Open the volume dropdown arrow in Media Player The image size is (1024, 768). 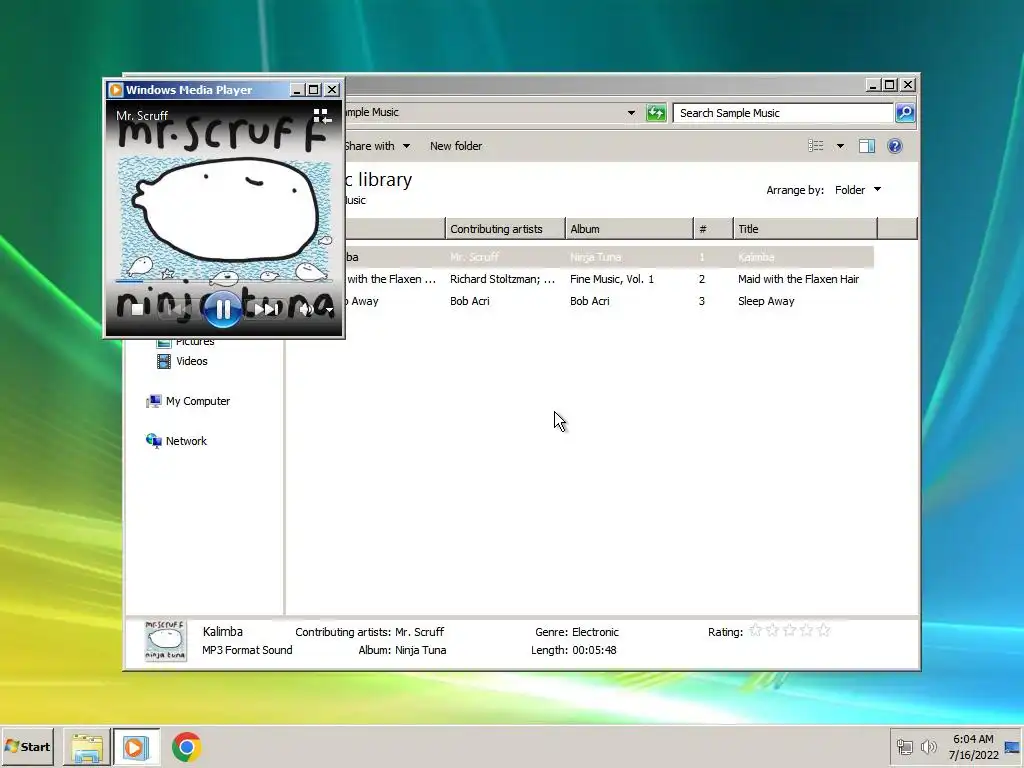(x=329, y=310)
